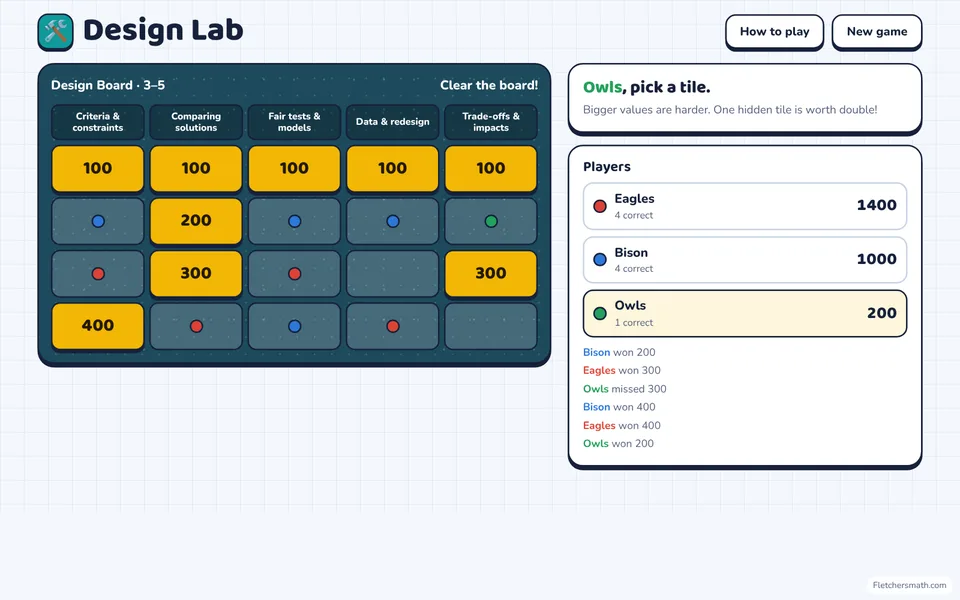
Task: Select the Bison player card
Action: pyautogui.click(x=744, y=260)
